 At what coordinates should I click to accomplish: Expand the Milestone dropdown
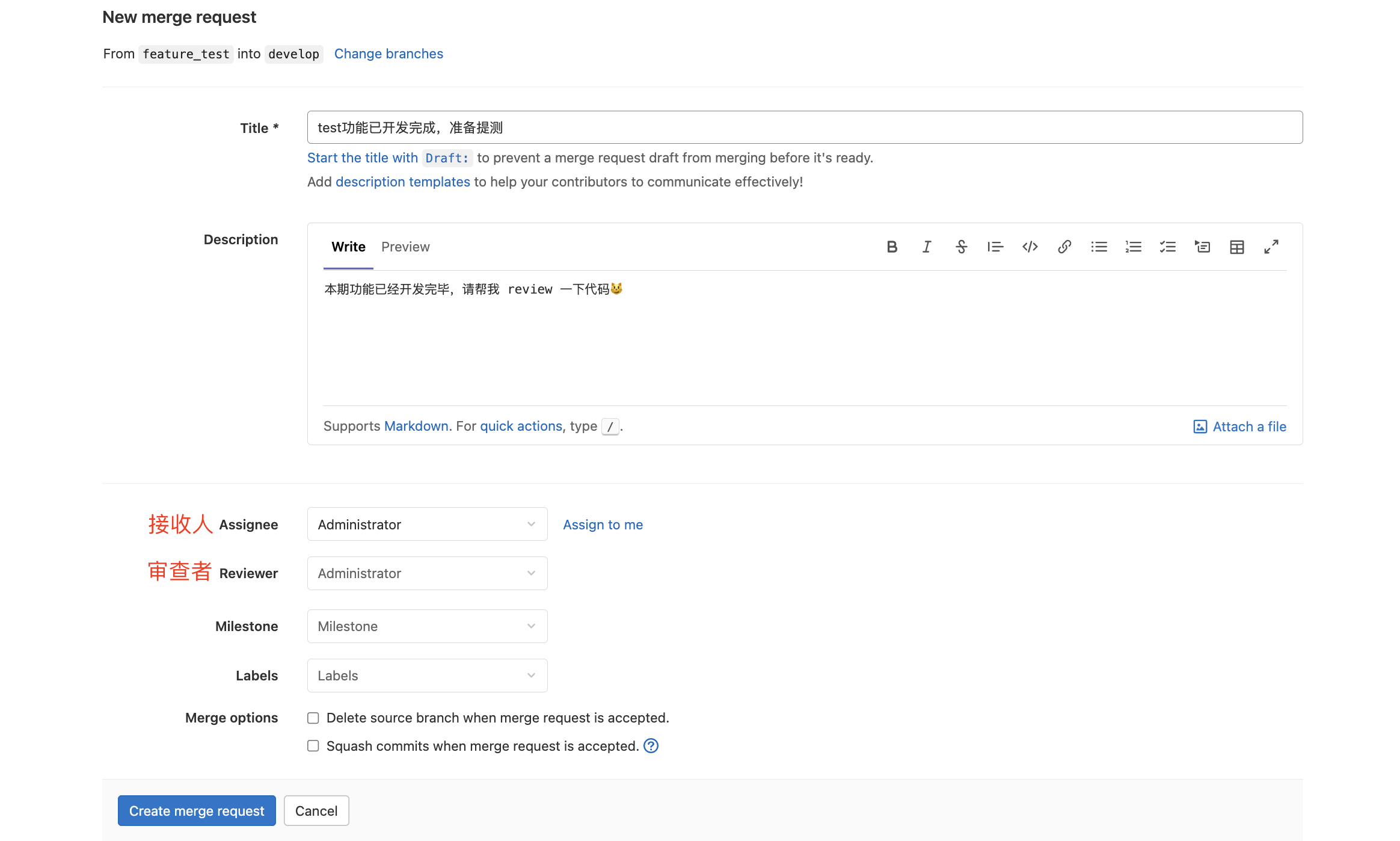pyautogui.click(x=427, y=626)
